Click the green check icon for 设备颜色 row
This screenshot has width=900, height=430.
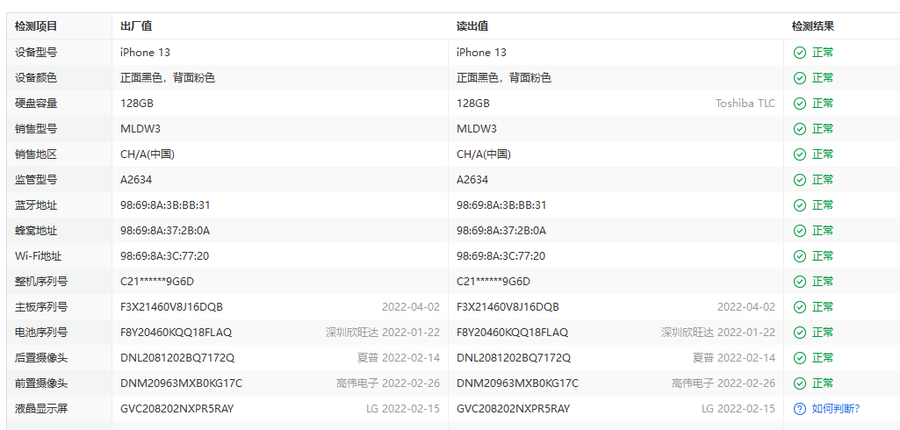tap(800, 78)
